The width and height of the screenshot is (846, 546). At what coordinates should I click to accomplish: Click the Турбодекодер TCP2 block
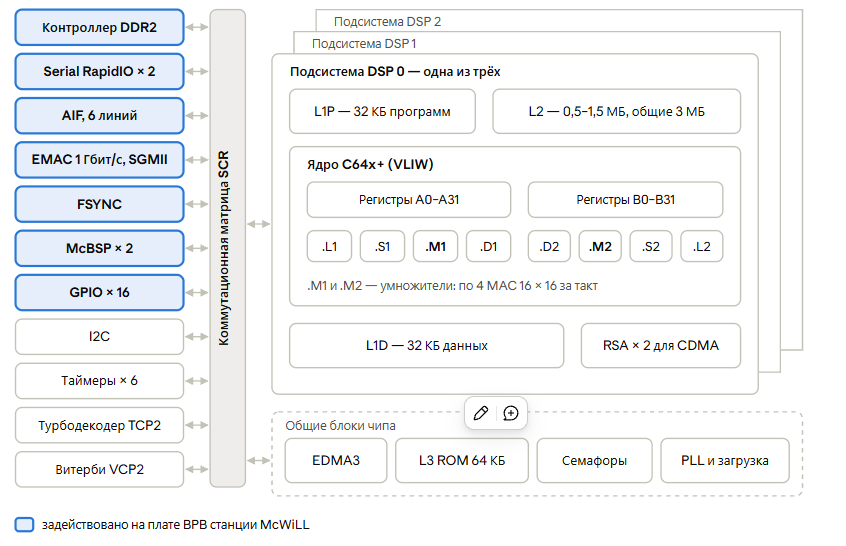[x=99, y=425]
